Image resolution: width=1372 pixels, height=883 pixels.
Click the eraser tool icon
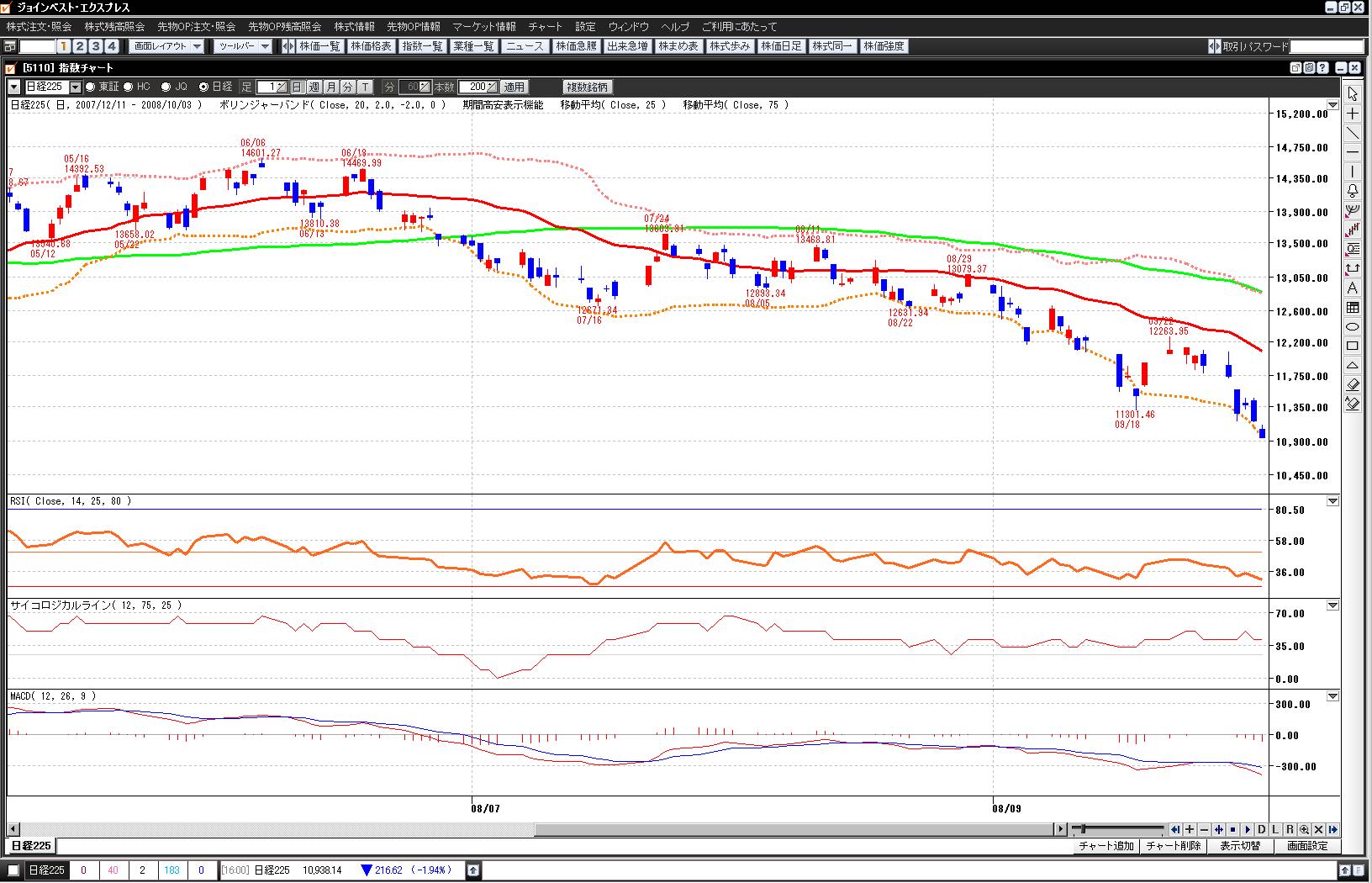[1353, 384]
